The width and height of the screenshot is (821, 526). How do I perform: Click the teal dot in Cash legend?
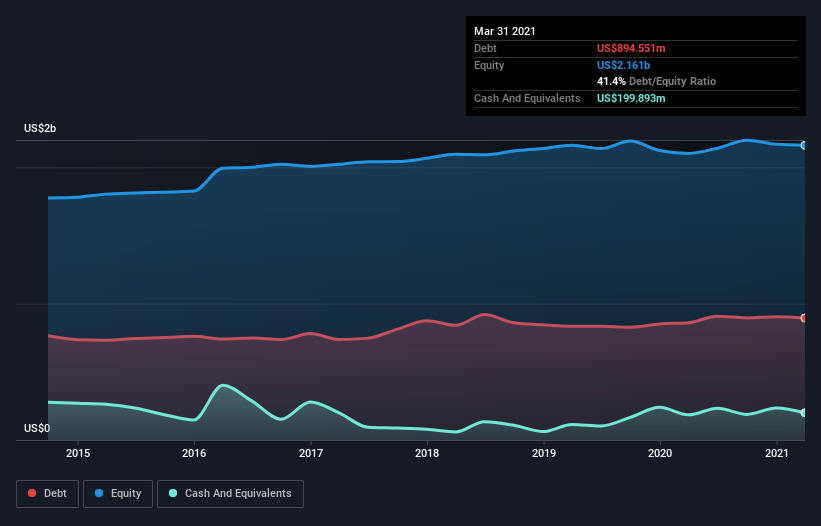(x=174, y=493)
